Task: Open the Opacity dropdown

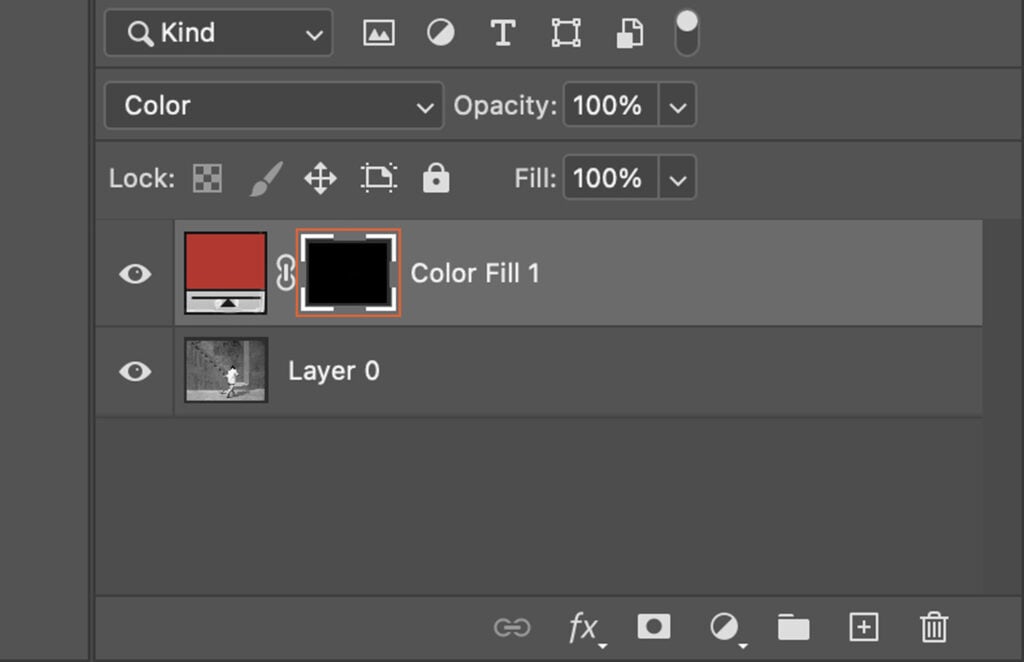Action: 678,105
